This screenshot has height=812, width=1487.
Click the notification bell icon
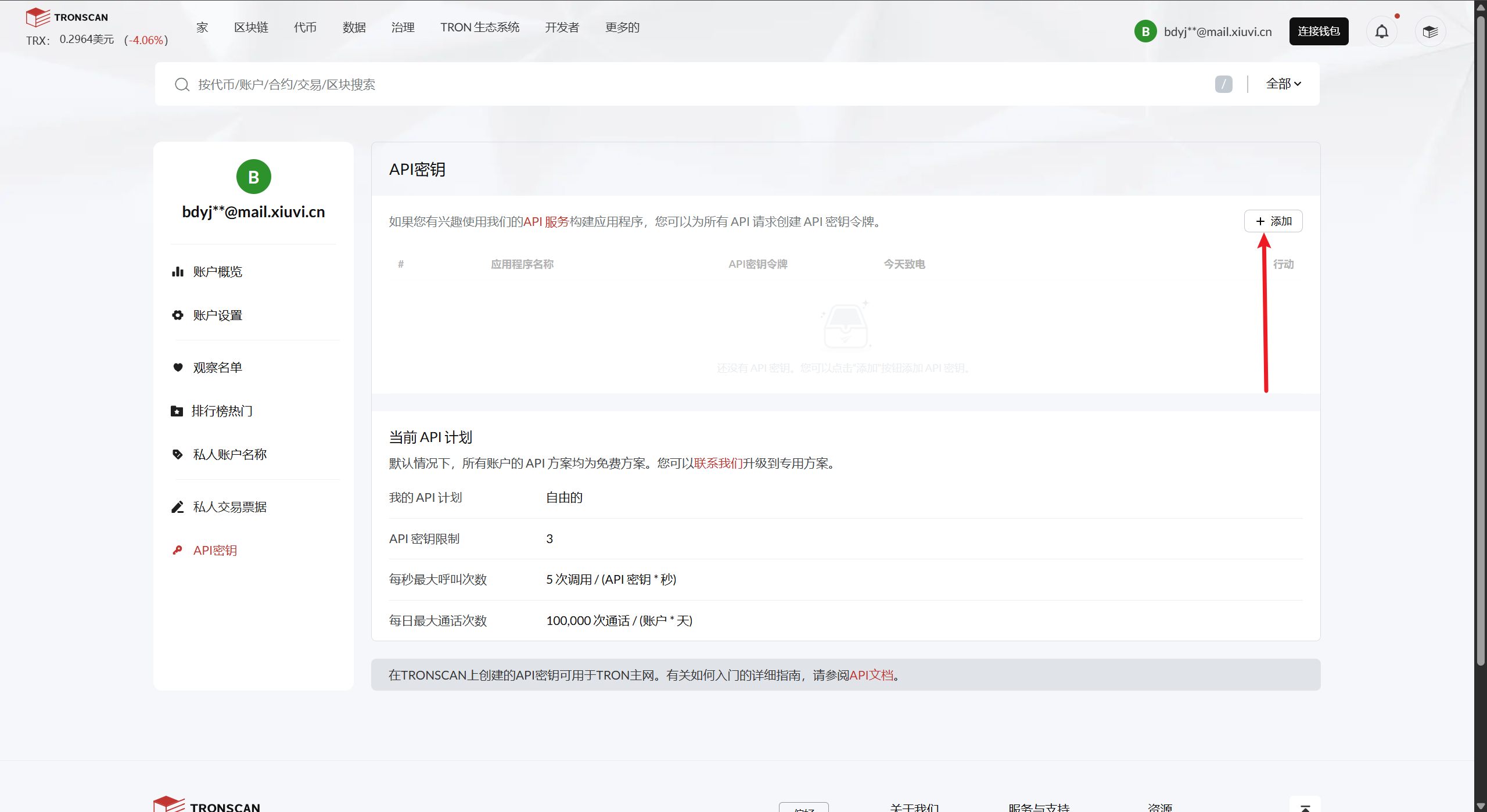pyautogui.click(x=1381, y=31)
